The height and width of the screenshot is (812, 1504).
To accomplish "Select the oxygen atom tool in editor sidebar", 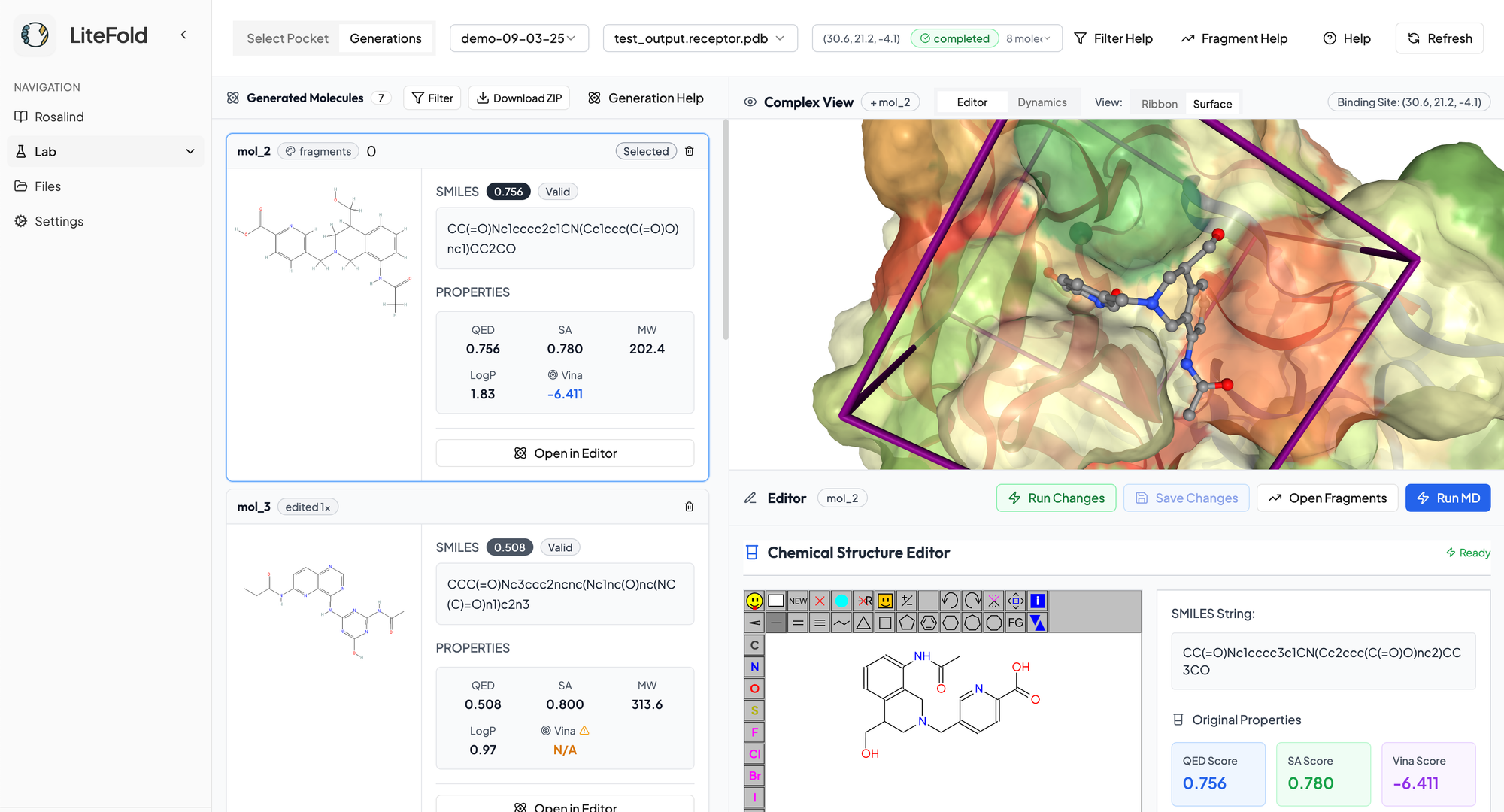I will coord(754,688).
